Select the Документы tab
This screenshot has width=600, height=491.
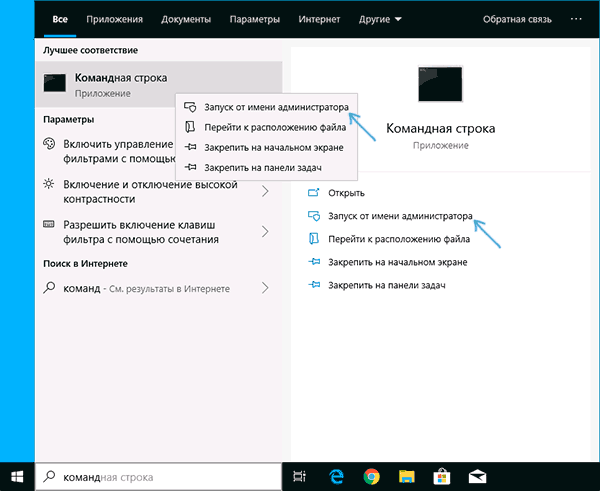pos(186,19)
